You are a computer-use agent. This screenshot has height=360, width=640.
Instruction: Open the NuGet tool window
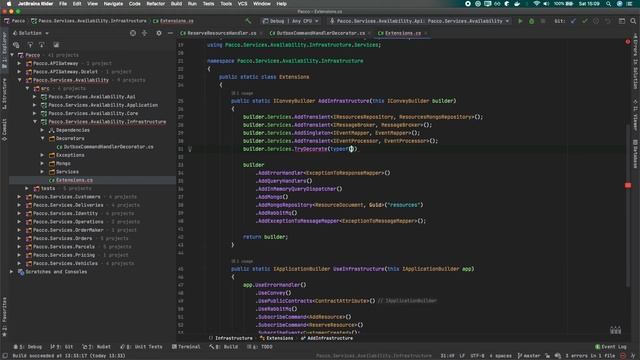[x=96, y=347]
